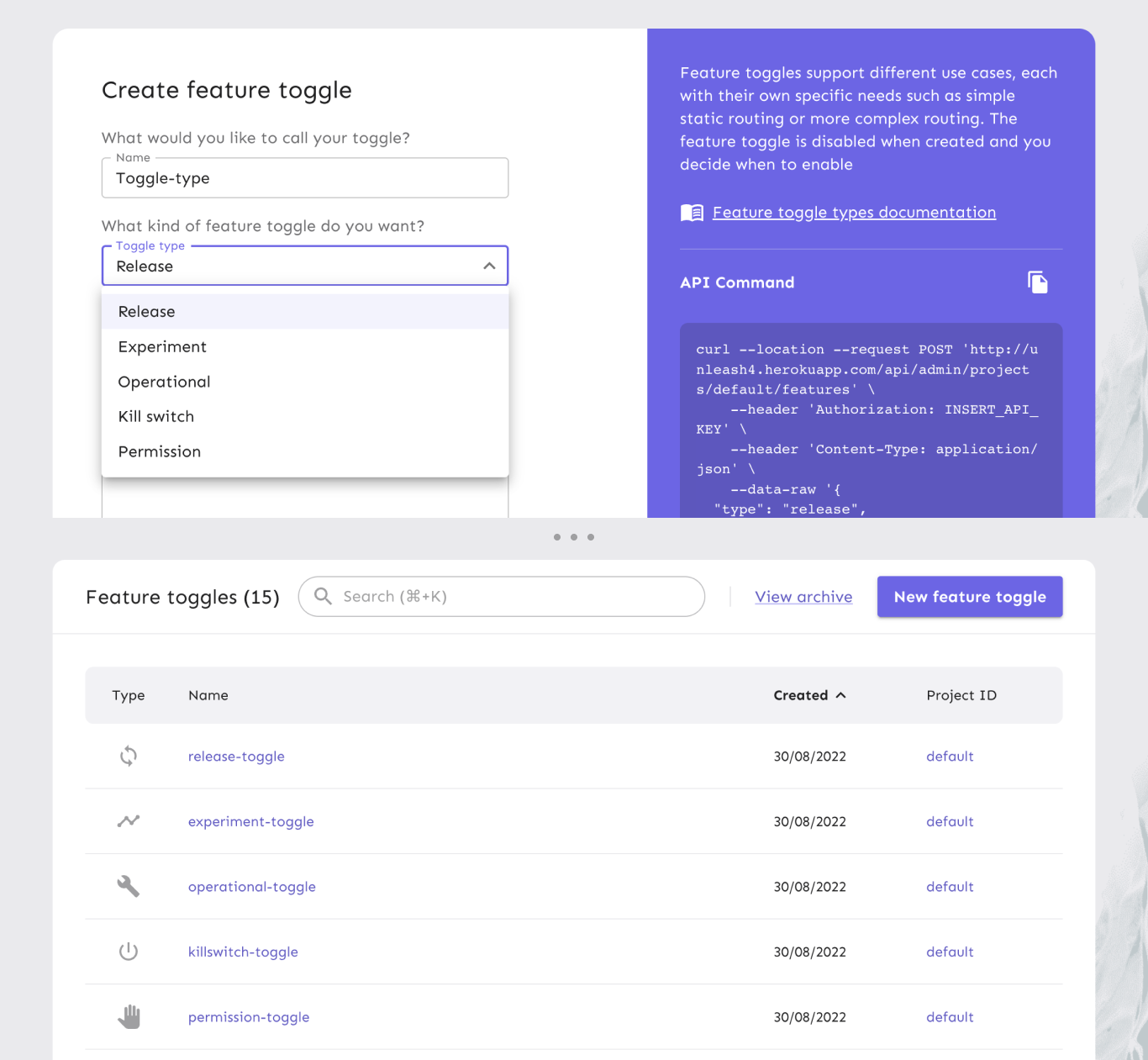This screenshot has height=1060, width=1148.
Task: Open default project link for release-toggle
Action: 950,757
